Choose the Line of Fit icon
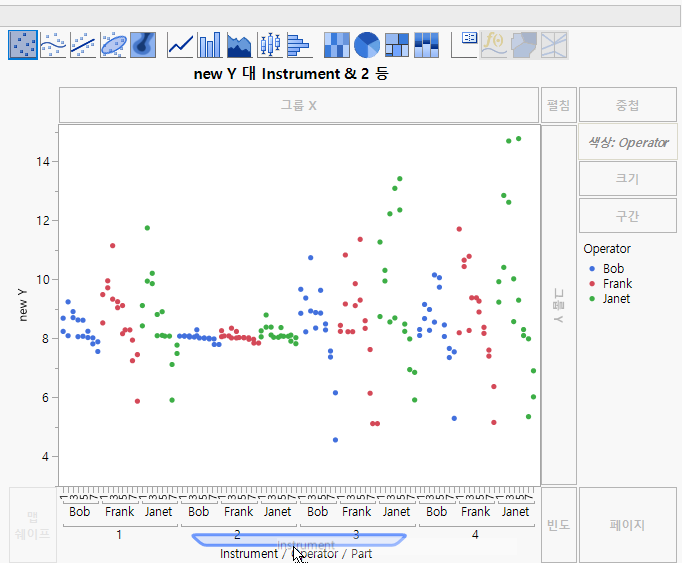682x563 pixels. pyautogui.click(x=83, y=45)
